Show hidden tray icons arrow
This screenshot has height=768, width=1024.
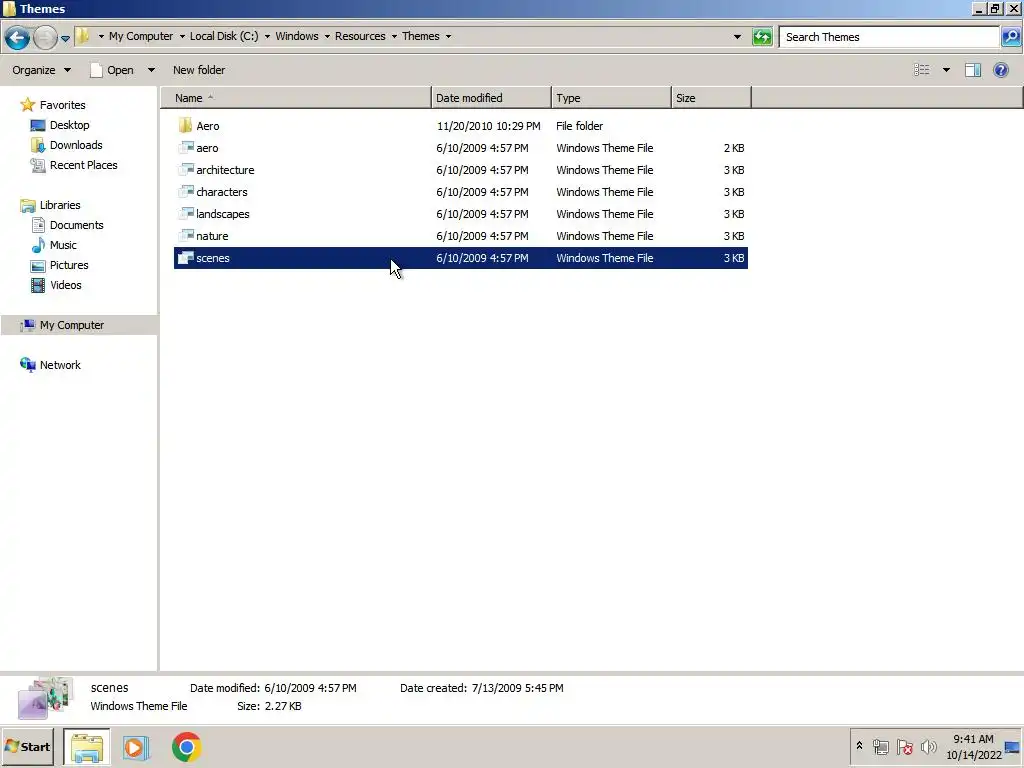[x=859, y=746]
